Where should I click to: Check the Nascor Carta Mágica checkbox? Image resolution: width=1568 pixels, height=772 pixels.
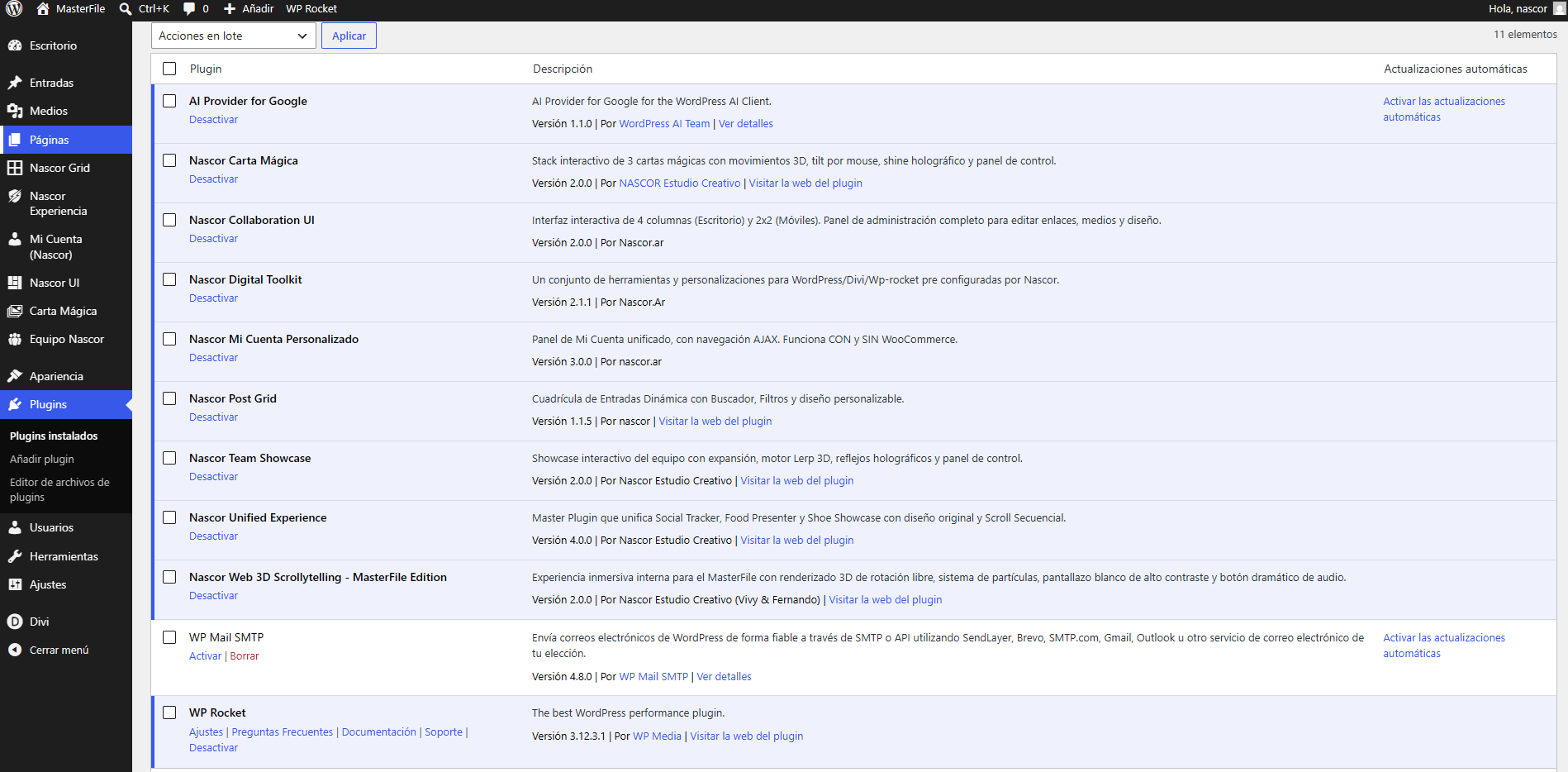coord(169,160)
